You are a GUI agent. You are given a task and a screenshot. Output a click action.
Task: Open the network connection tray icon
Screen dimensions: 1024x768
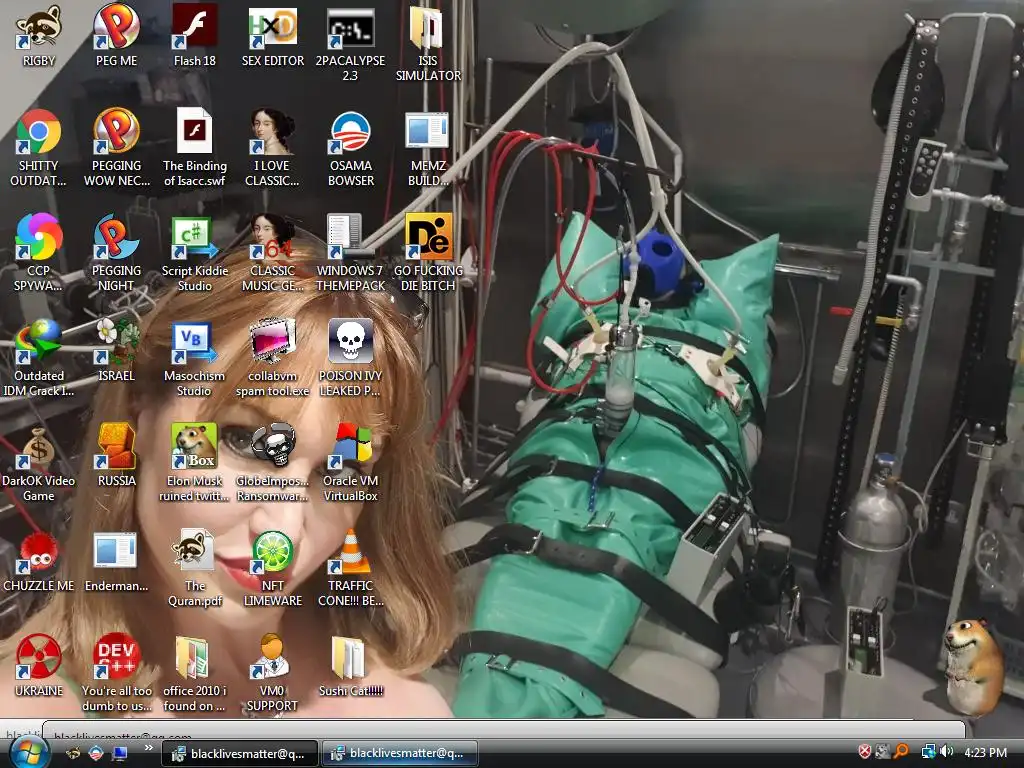[927, 752]
